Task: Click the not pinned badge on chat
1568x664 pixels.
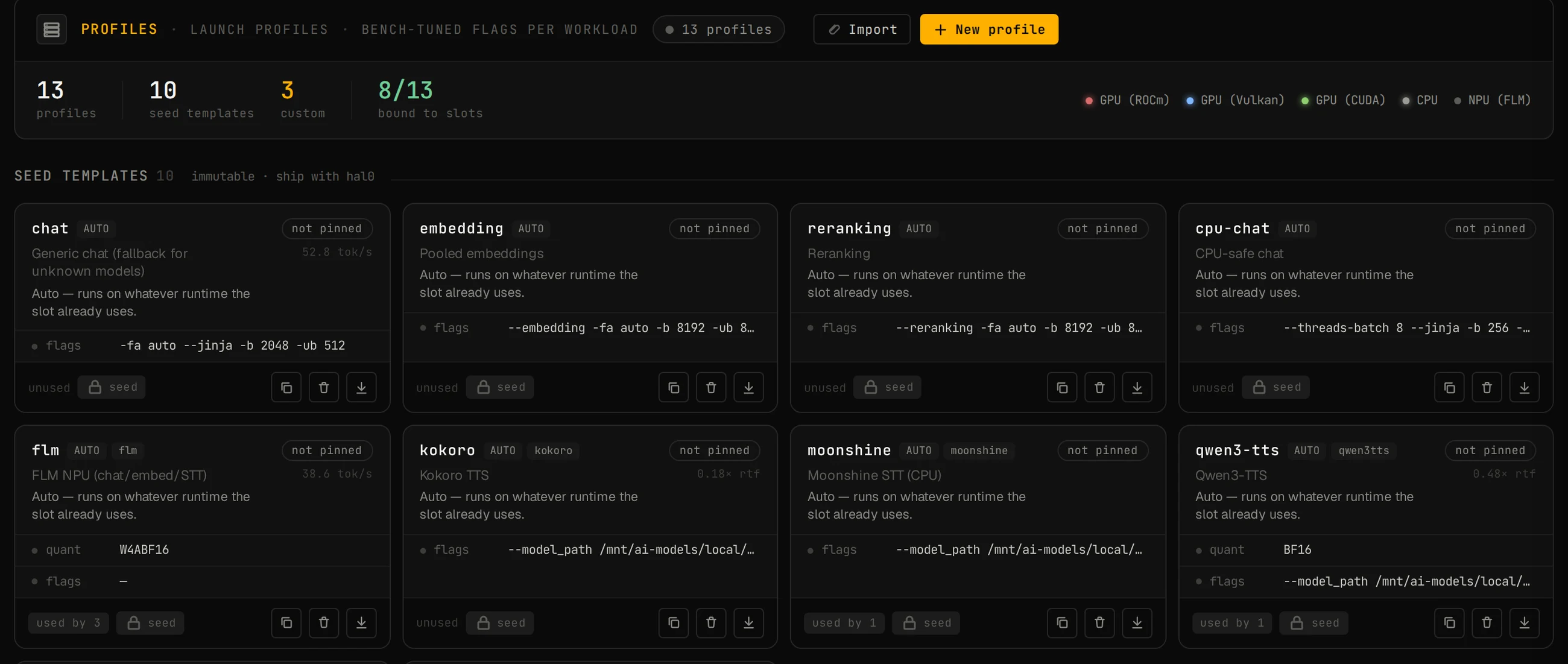Action: 327,229
